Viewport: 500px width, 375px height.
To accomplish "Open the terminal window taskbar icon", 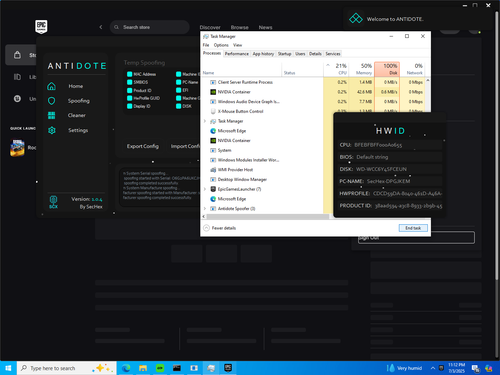I will click(177, 368).
